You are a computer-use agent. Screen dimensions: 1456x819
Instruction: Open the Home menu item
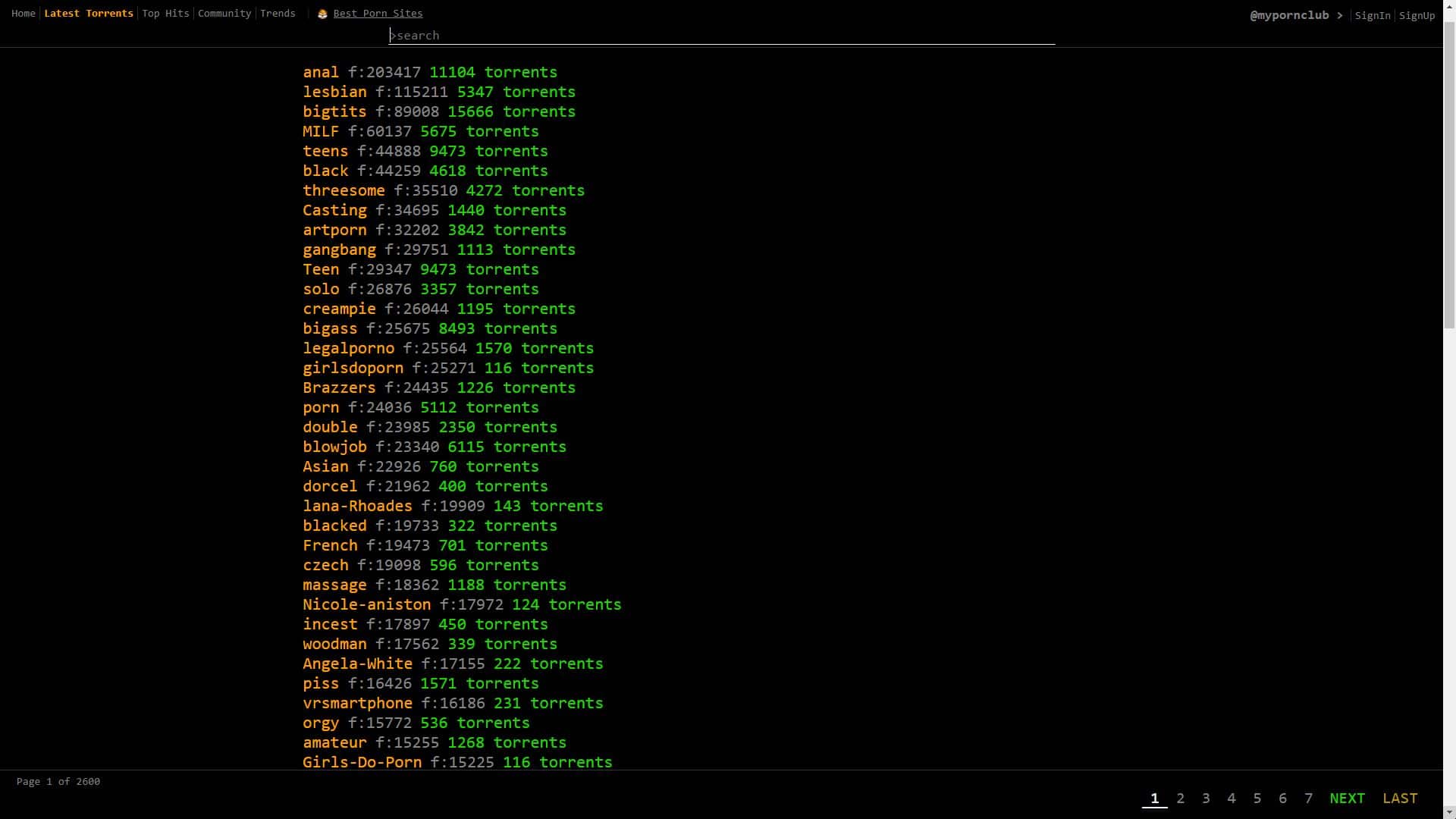pyautogui.click(x=23, y=14)
